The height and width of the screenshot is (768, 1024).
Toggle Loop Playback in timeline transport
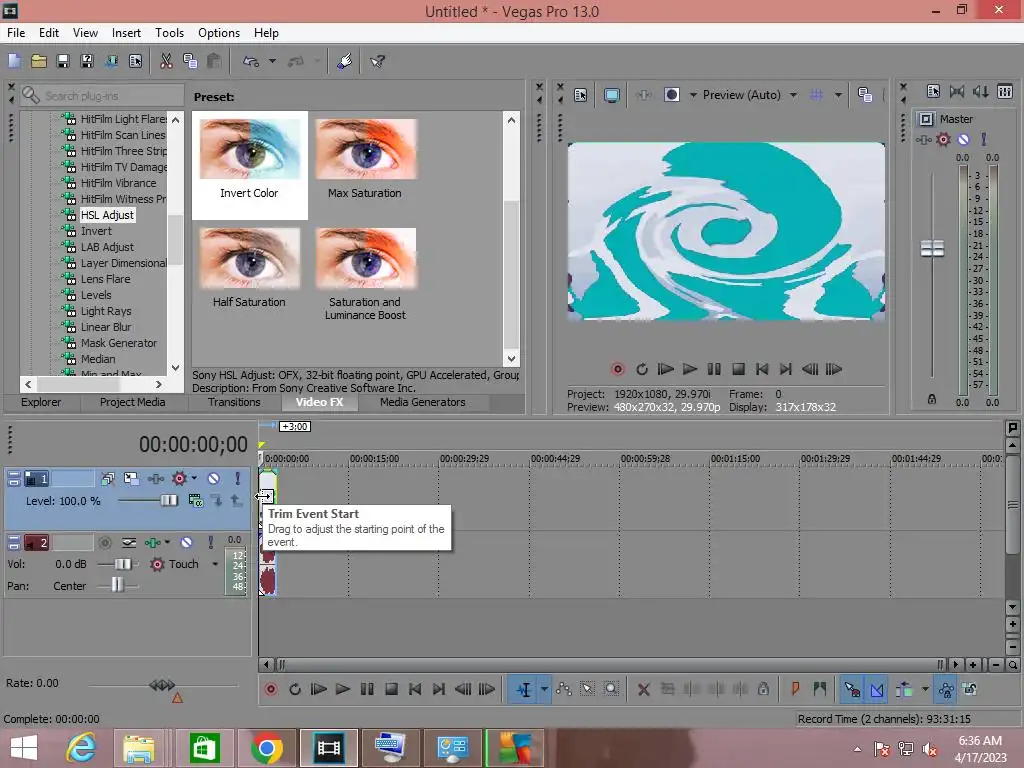click(295, 689)
